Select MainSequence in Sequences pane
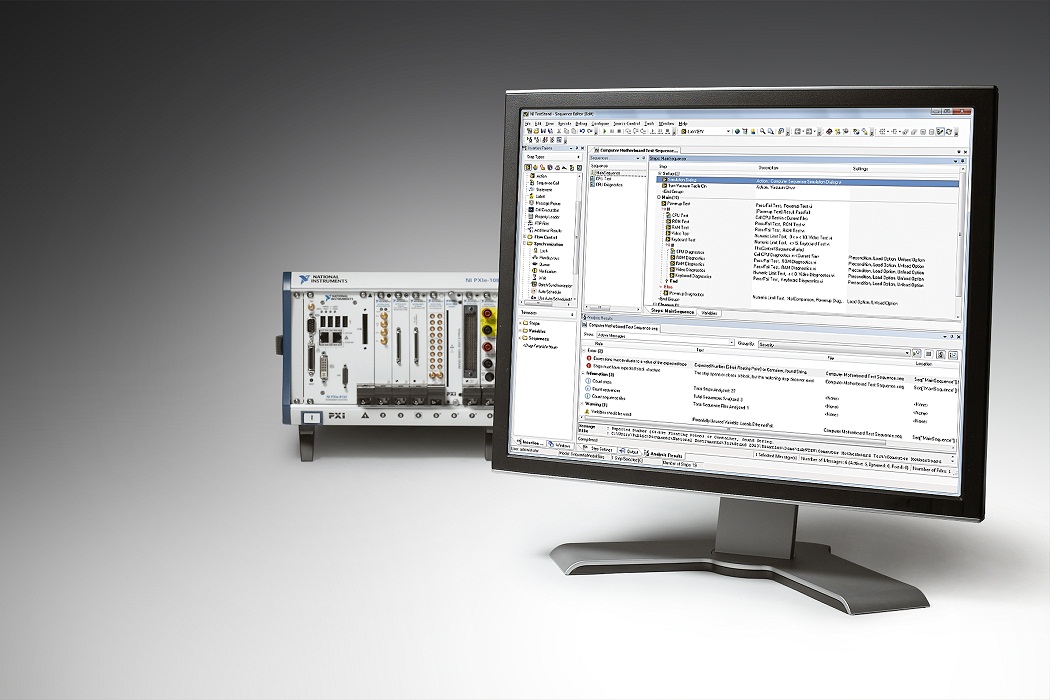Viewport: 1050px width, 700px height. click(606, 173)
